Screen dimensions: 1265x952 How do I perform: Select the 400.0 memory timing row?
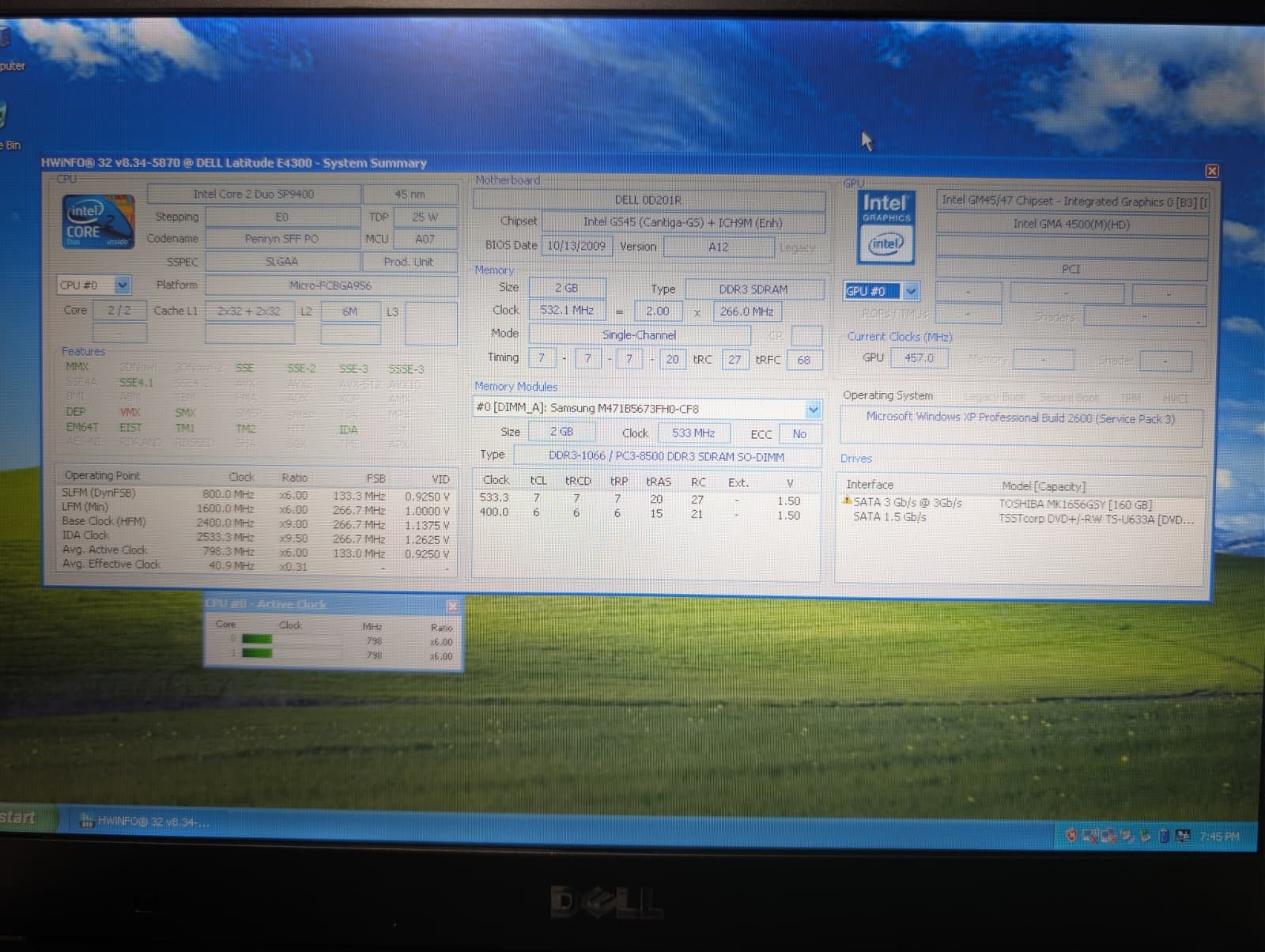pyautogui.click(x=645, y=514)
